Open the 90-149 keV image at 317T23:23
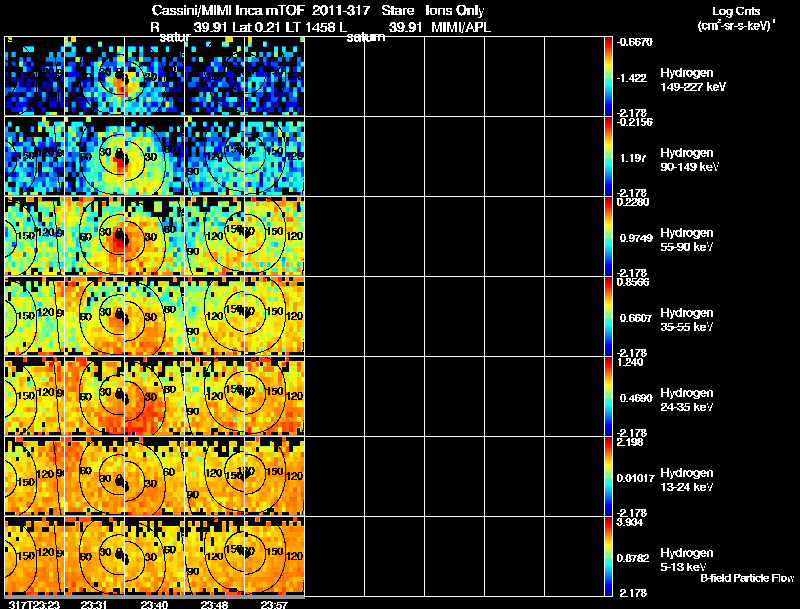 pos(34,156)
